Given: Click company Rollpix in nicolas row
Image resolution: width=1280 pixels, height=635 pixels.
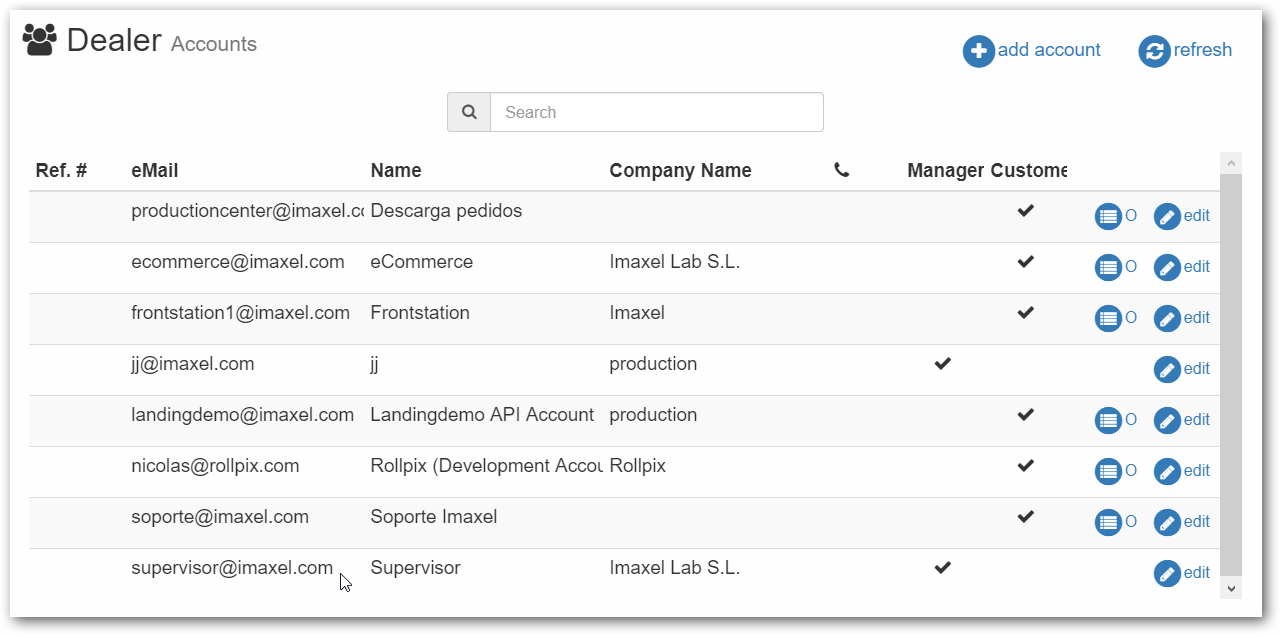Looking at the screenshot, I should tap(638, 466).
